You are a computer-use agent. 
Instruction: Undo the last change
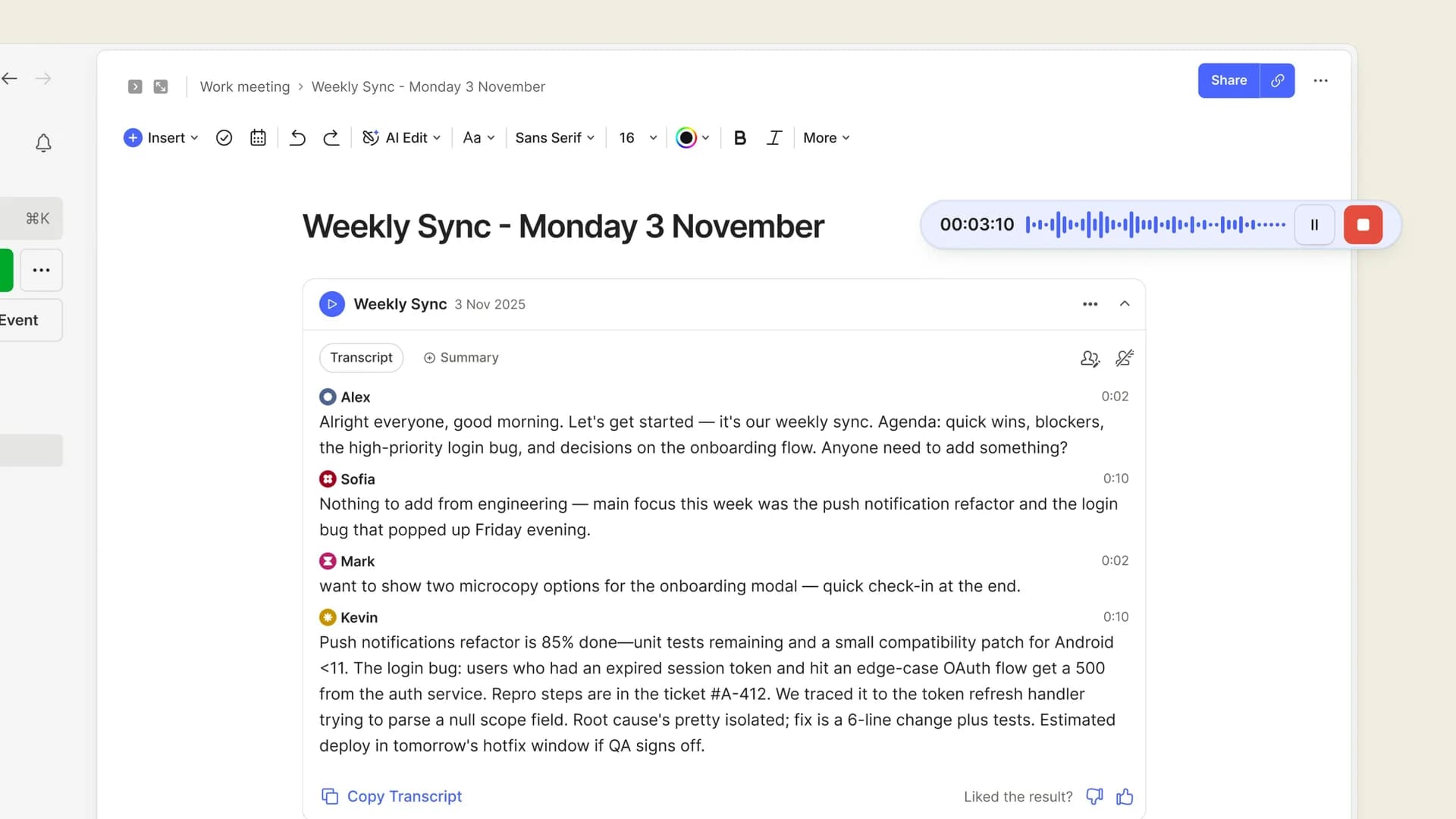coord(297,137)
